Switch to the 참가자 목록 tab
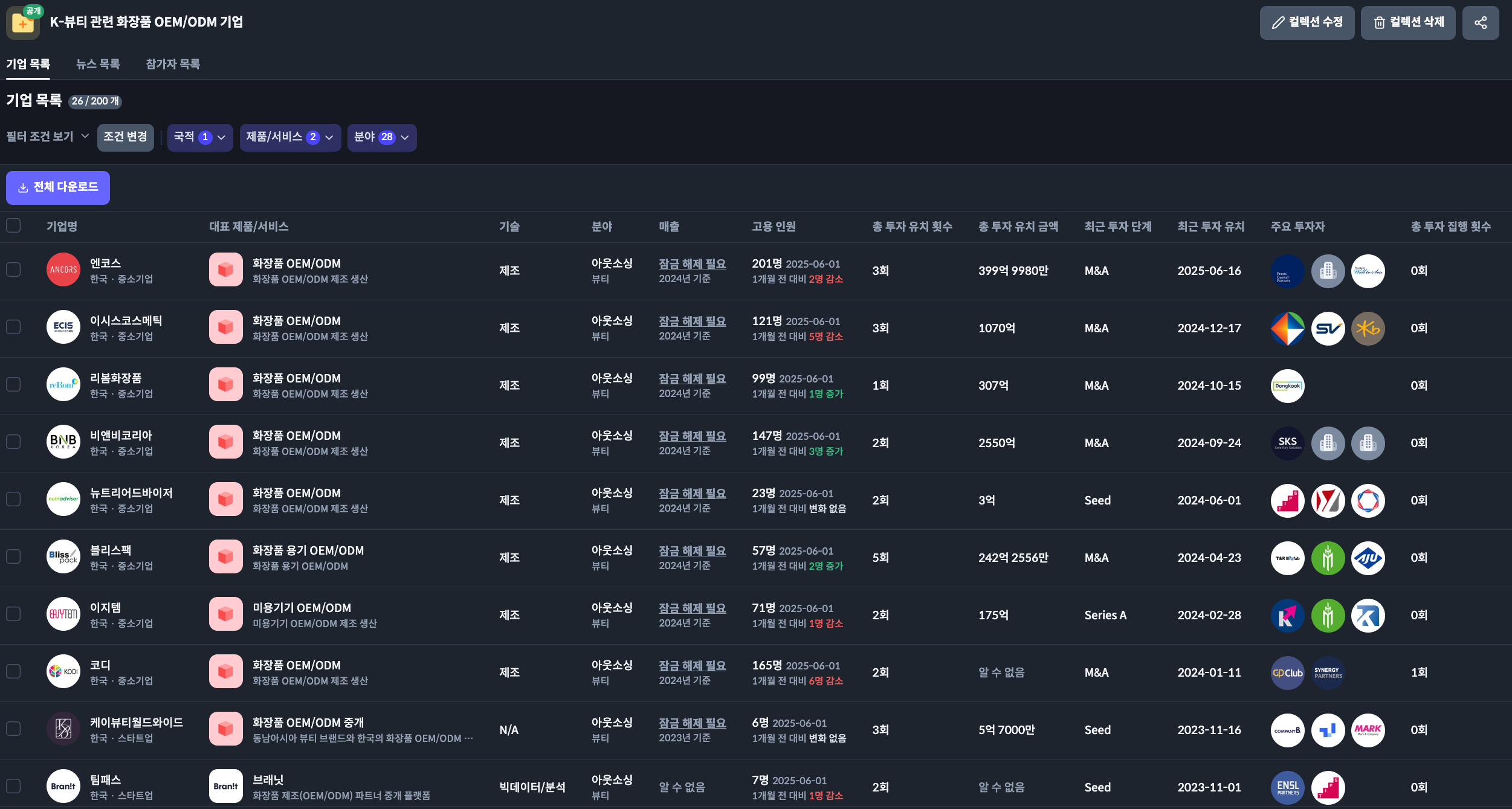 coord(173,64)
